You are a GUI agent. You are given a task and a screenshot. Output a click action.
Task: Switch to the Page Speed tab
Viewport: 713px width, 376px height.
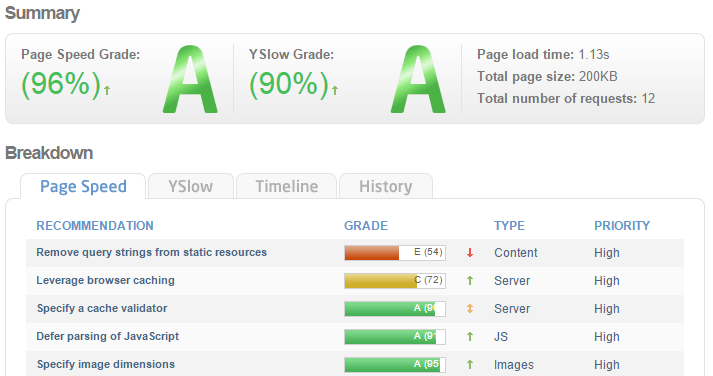point(83,186)
